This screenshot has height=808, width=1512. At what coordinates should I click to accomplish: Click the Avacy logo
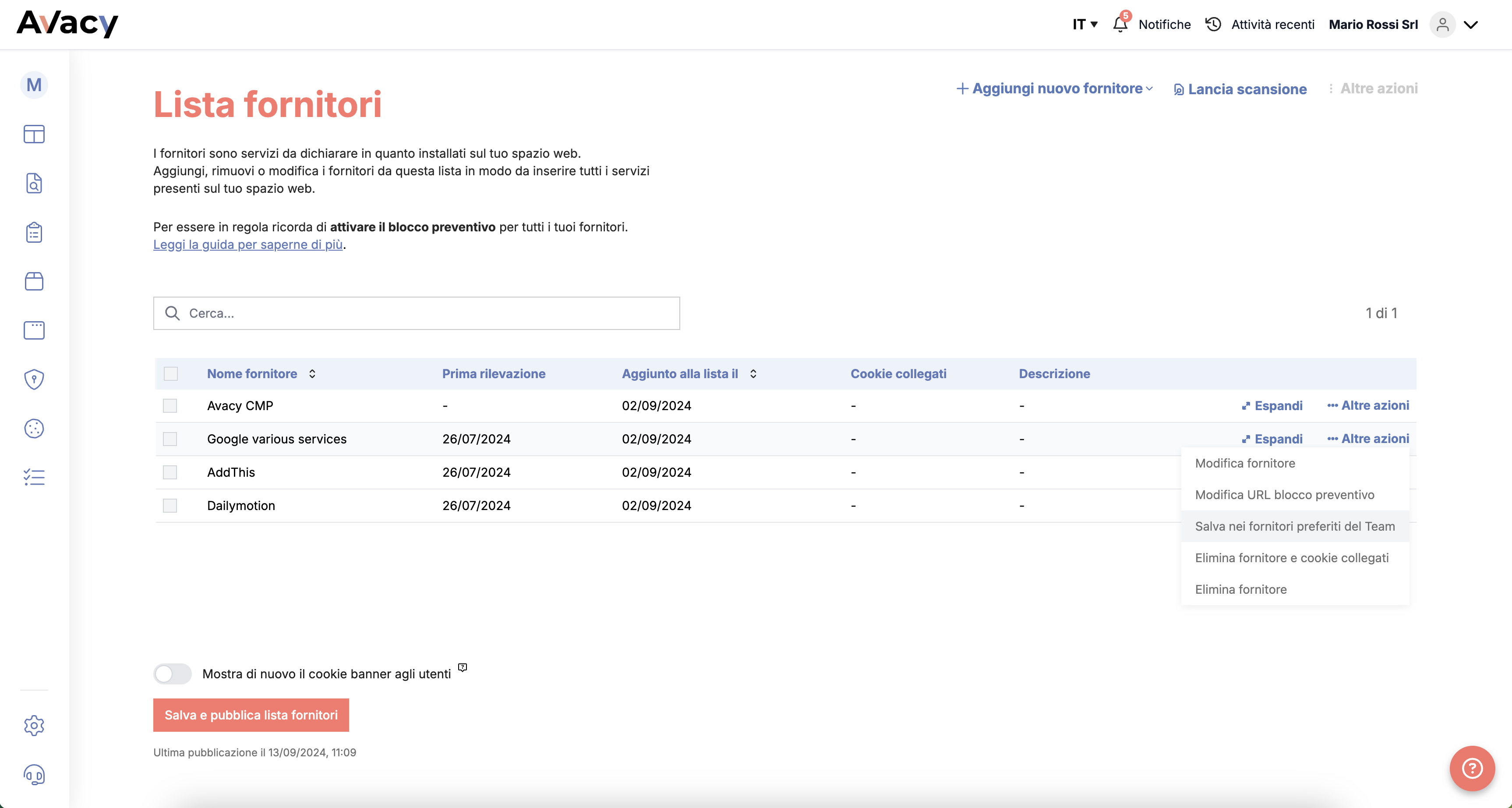click(67, 24)
